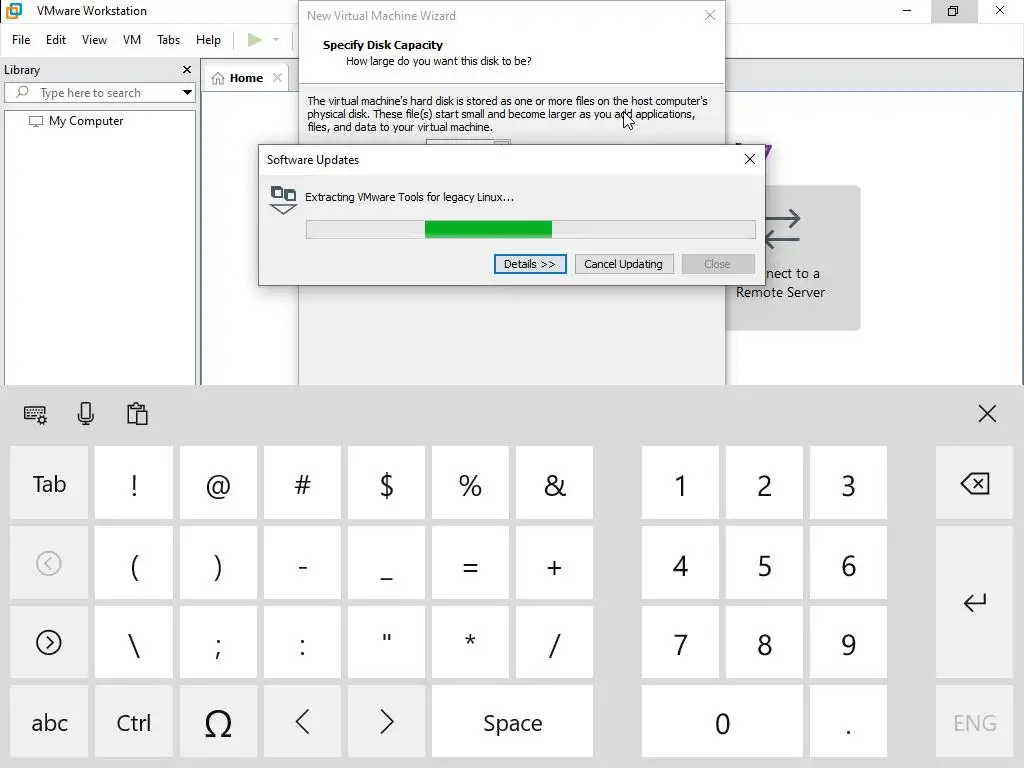The height and width of the screenshot is (768, 1024).
Task: Tap the @ symbol key
Action: coord(218,483)
